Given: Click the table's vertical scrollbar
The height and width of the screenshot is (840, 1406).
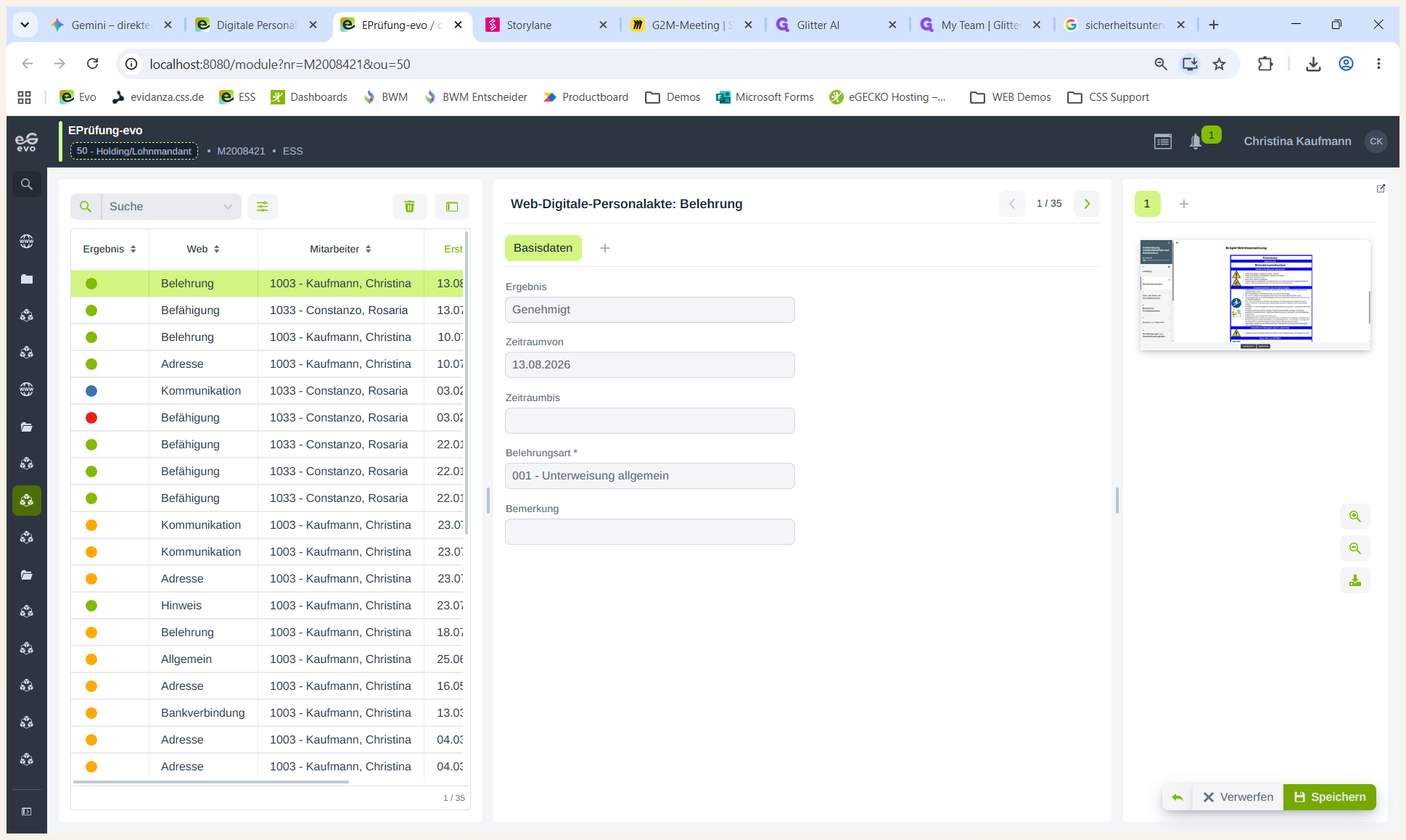Looking at the screenshot, I should 466,382.
